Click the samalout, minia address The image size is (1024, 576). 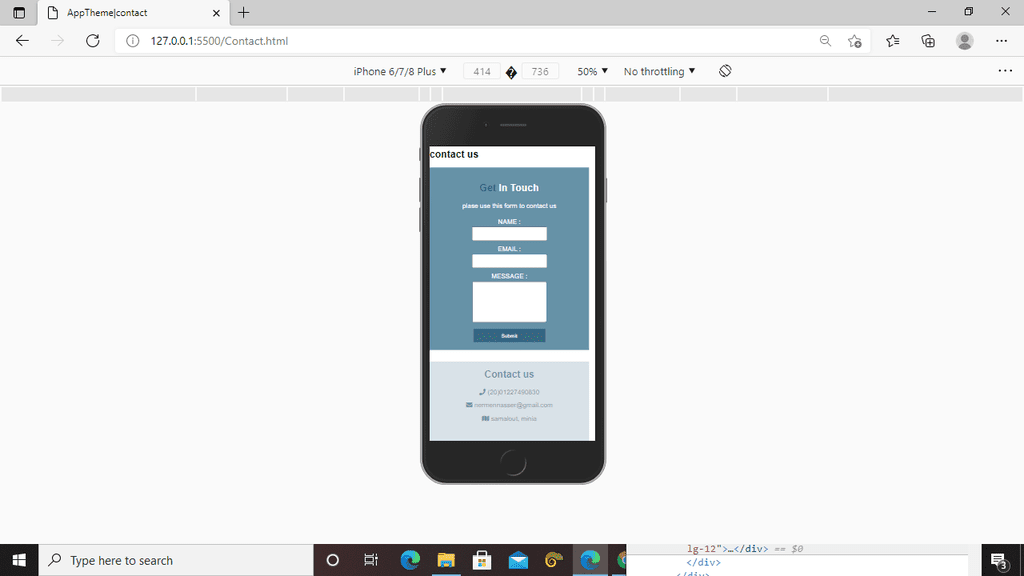click(514, 419)
